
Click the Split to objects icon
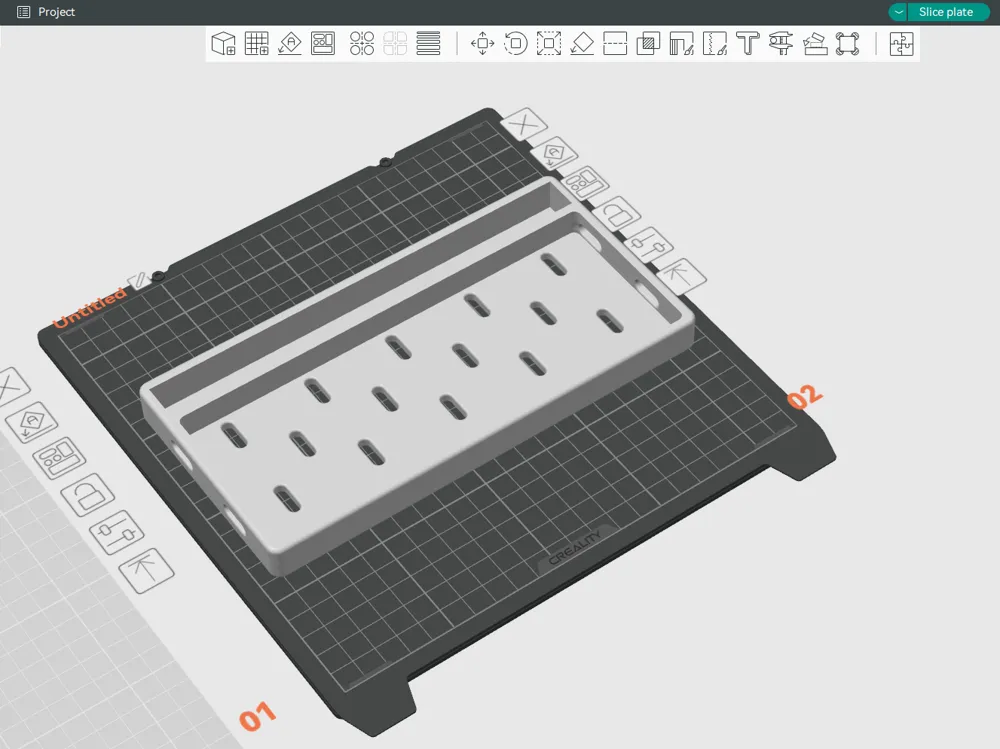362,43
